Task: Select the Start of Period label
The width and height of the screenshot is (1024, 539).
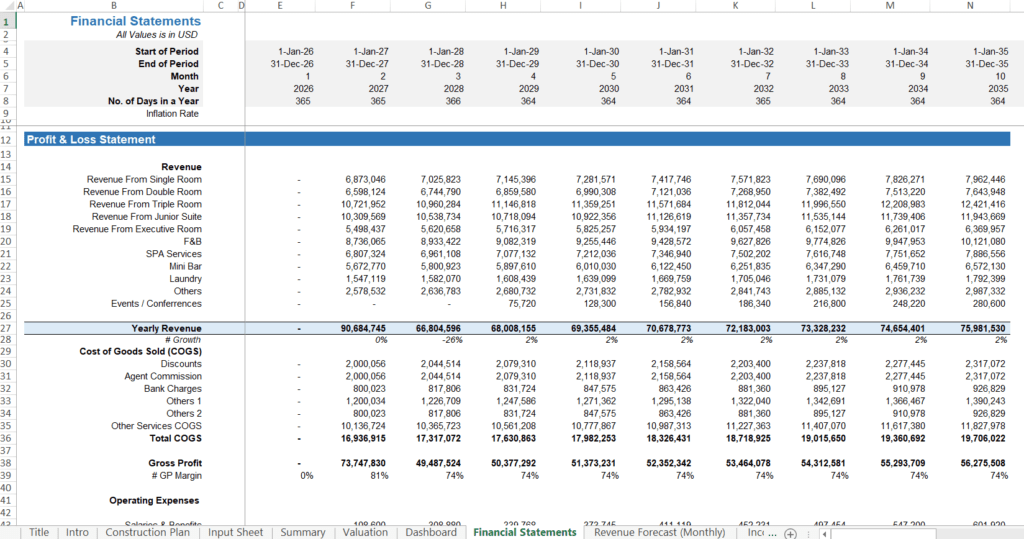Action: coord(167,51)
